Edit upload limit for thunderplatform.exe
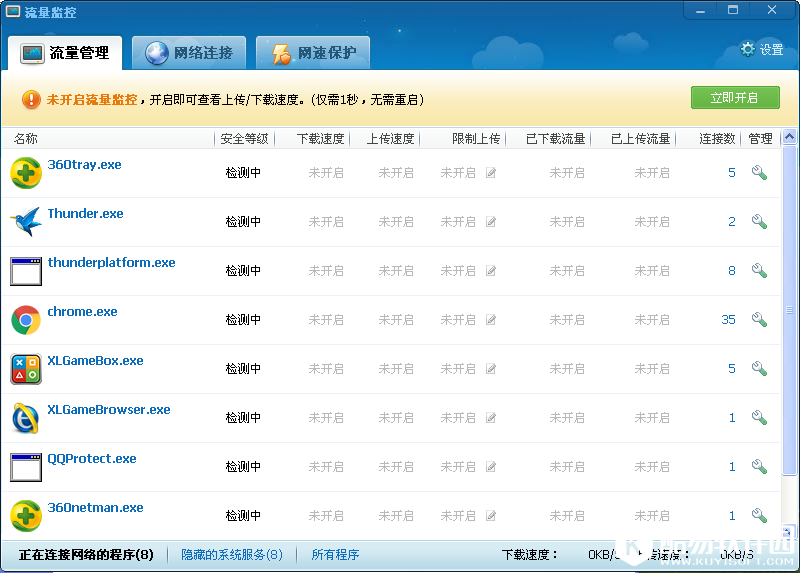The width and height of the screenshot is (800, 573). click(491, 271)
